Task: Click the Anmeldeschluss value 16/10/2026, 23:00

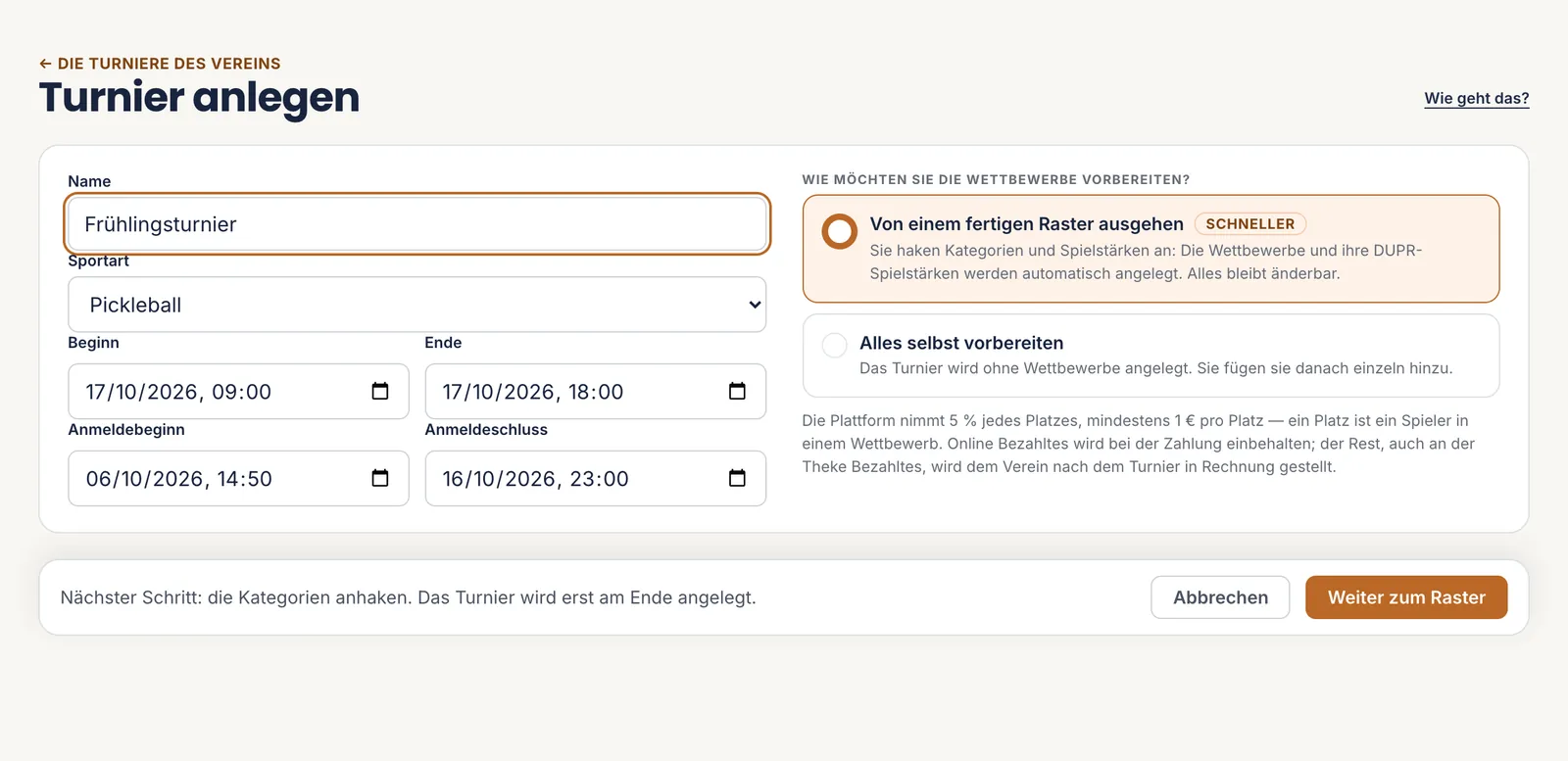Action: click(x=535, y=479)
